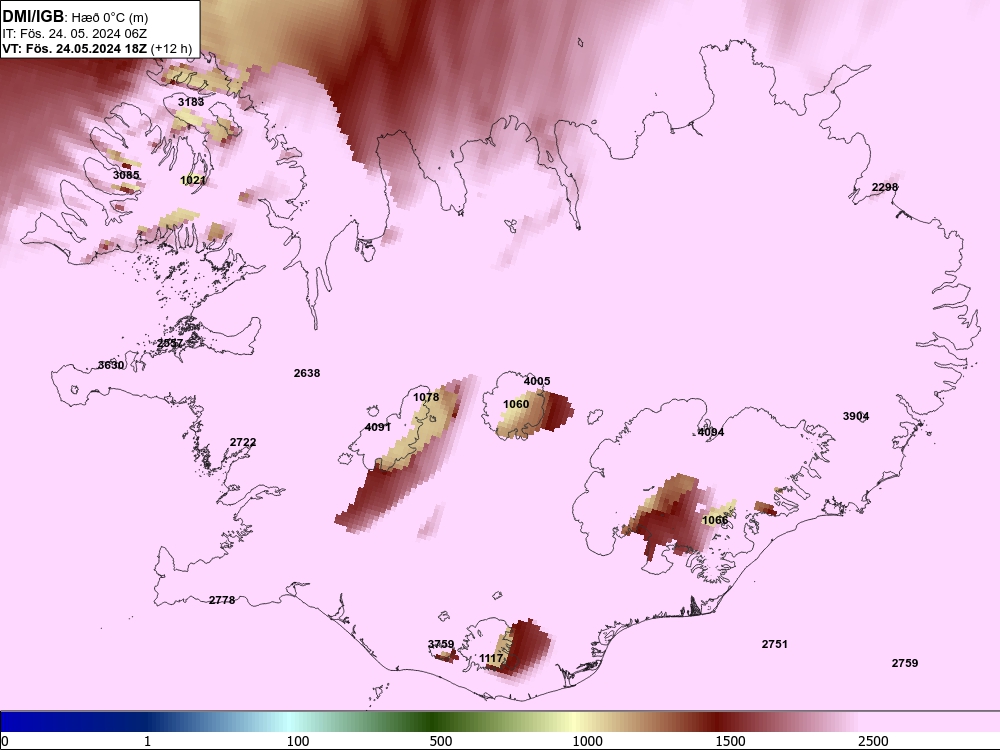This screenshot has width=1000, height=750.
Task: Select the map value 2298
Action: 885,188
